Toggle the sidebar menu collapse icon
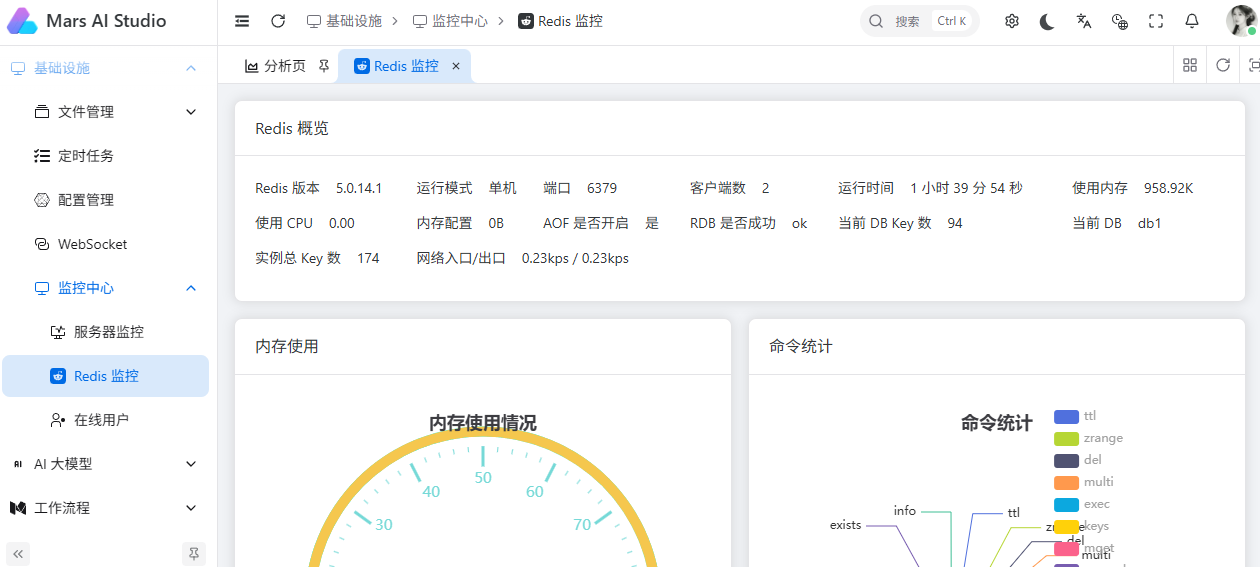The width and height of the screenshot is (1260, 567). (242, 21)
